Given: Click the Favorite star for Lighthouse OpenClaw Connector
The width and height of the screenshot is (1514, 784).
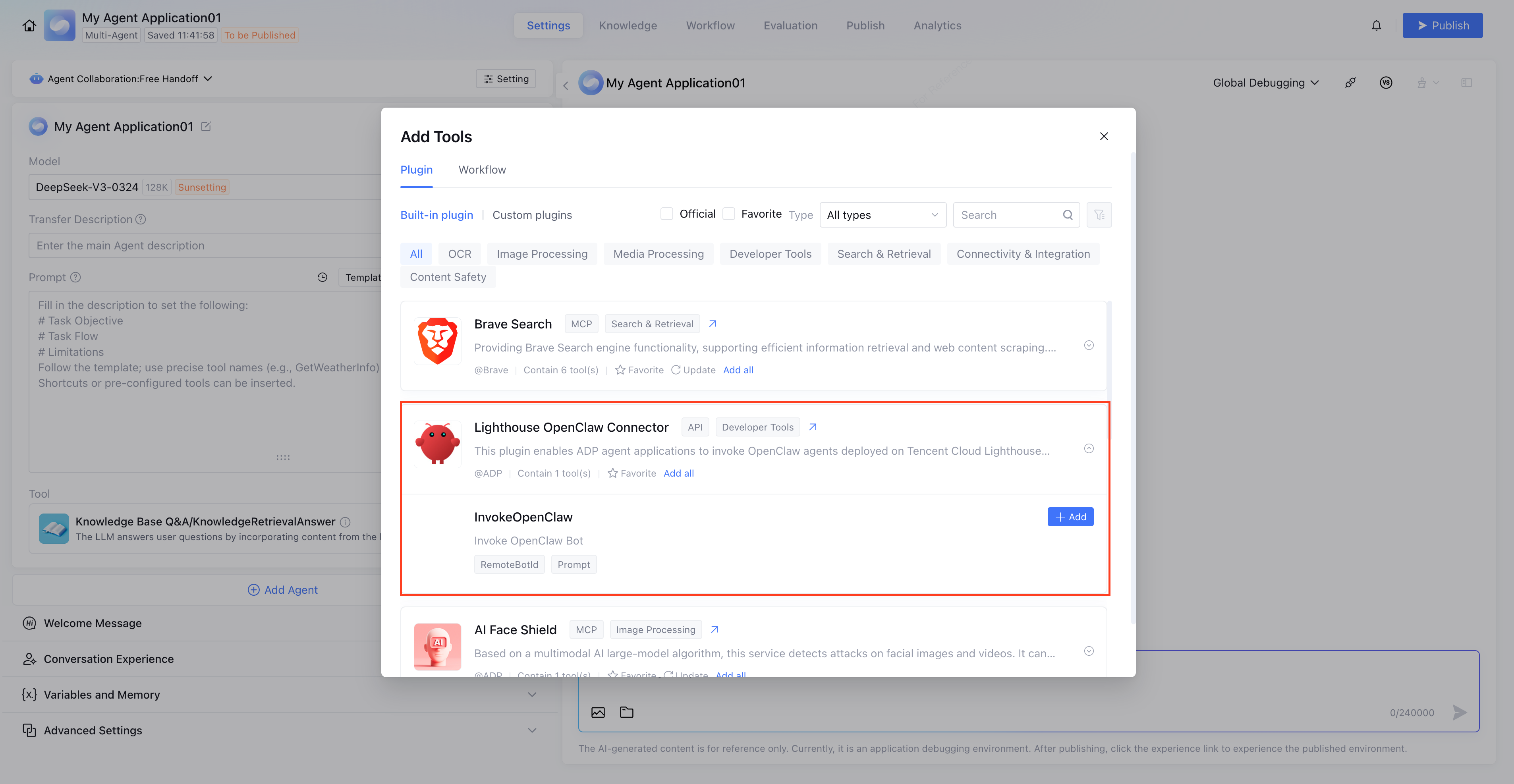Looking at the screenshot, I should click(x=612, y=473).
